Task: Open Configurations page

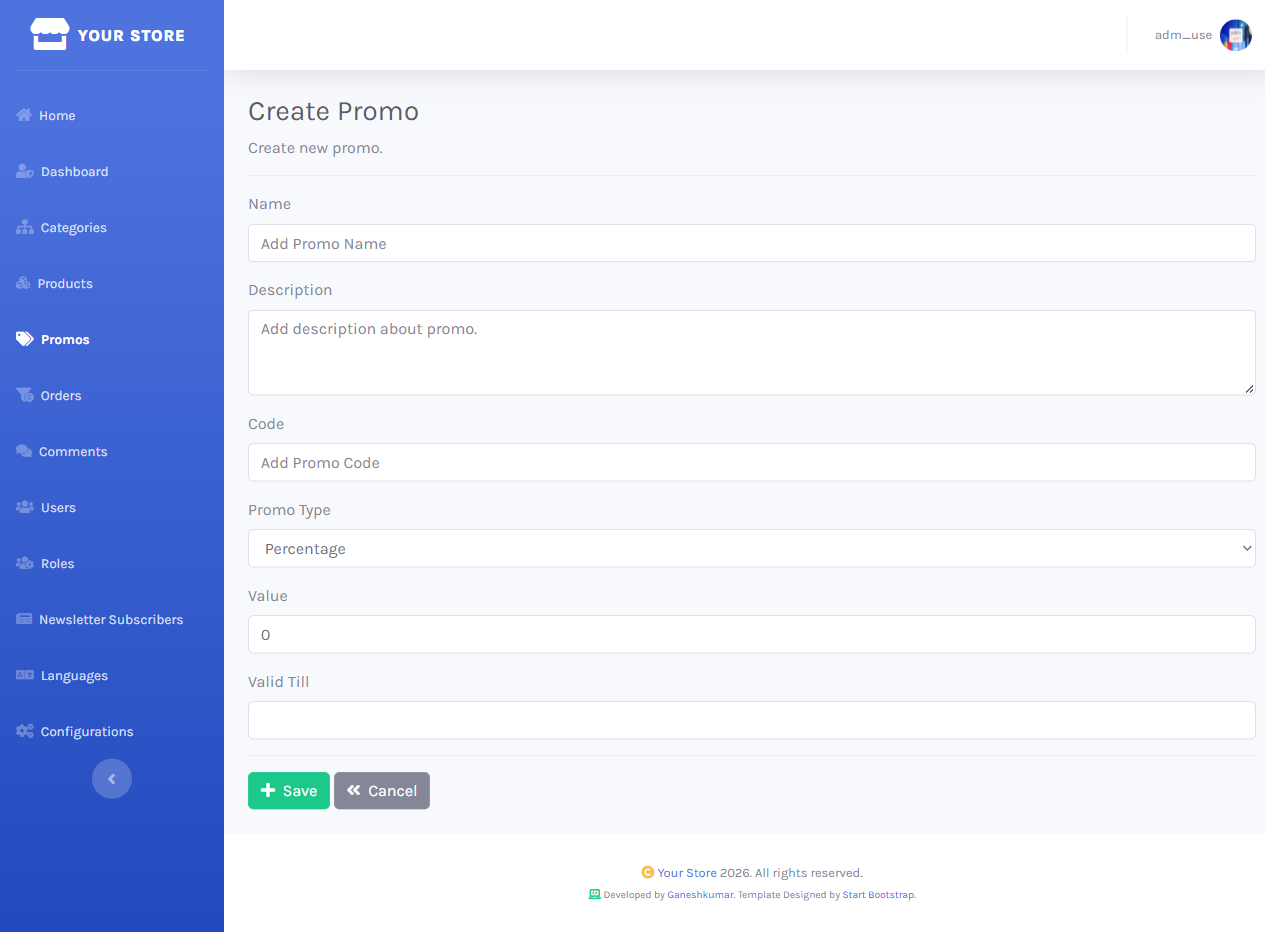Action: [87, 732]
